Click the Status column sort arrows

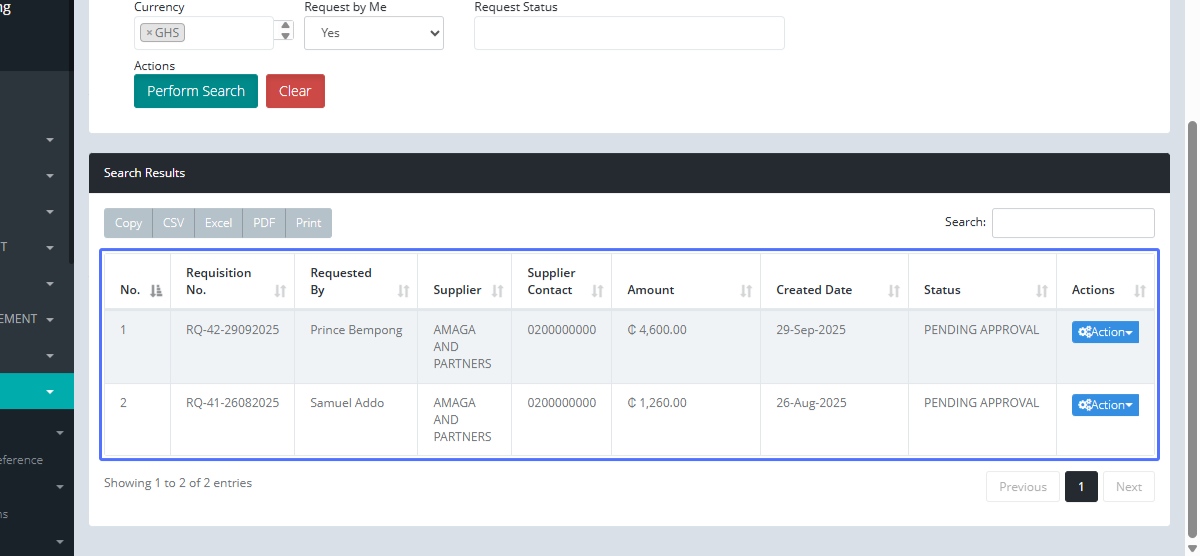pos(1042,291)
